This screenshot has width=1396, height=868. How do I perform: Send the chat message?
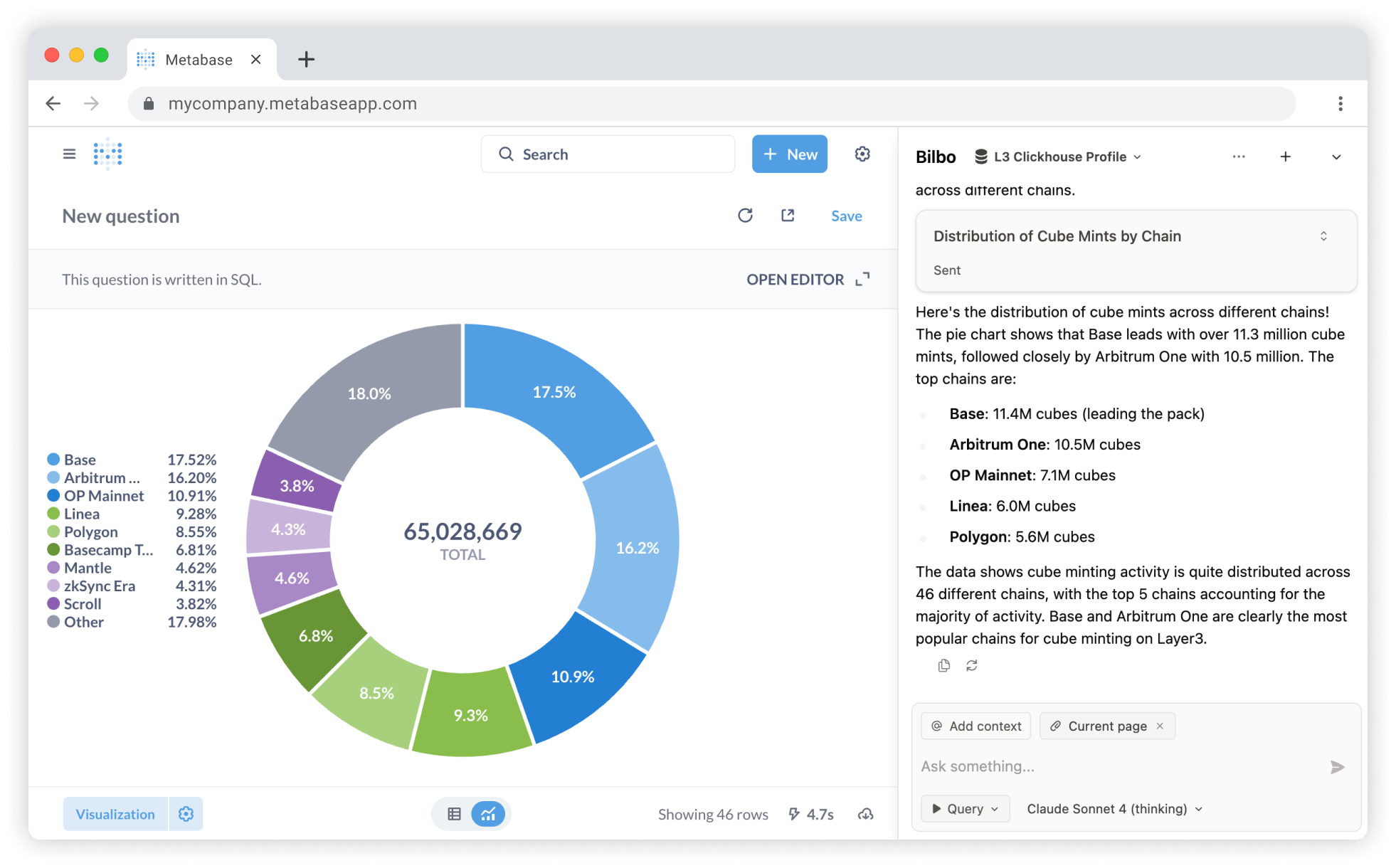click(1337, 767)
